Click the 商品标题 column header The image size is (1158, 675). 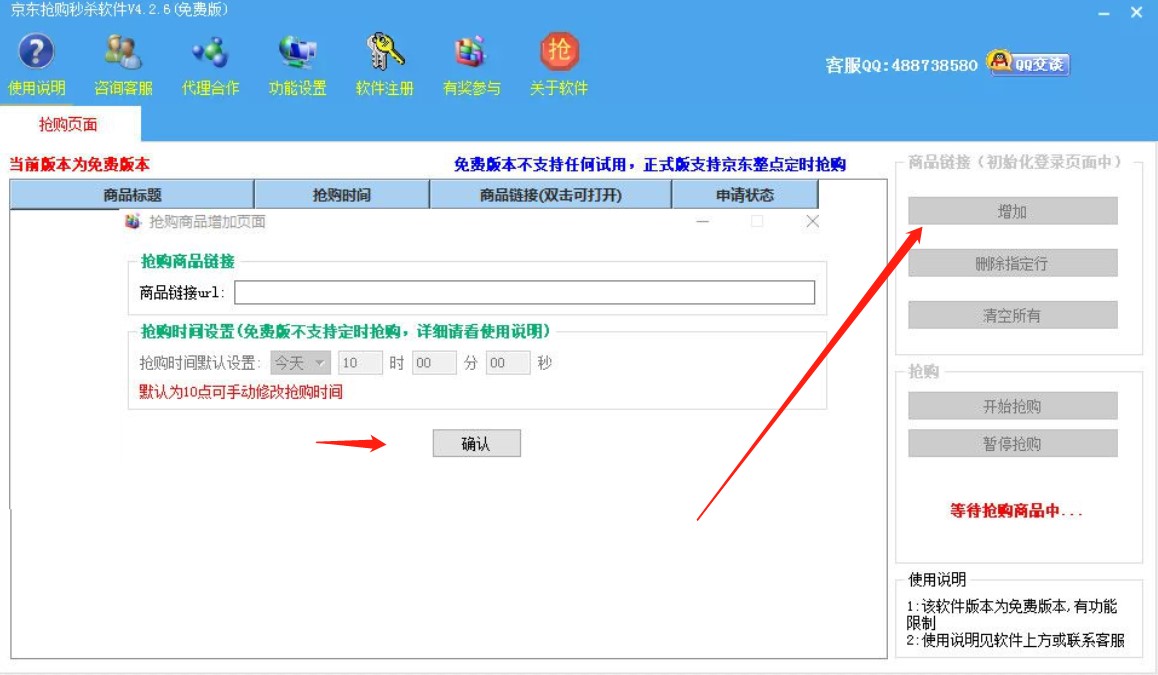tap(132, 195)
